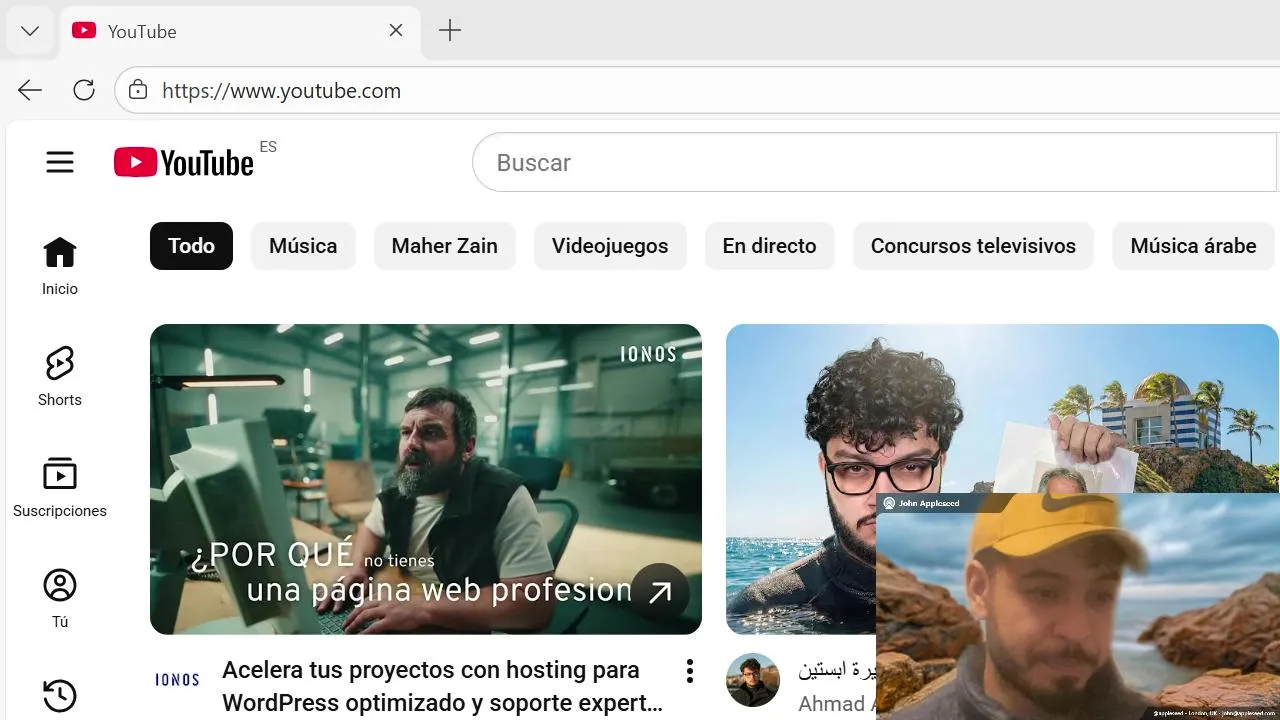
Task: Open the hamburger guide menu
Action: (x=60, y=162)
